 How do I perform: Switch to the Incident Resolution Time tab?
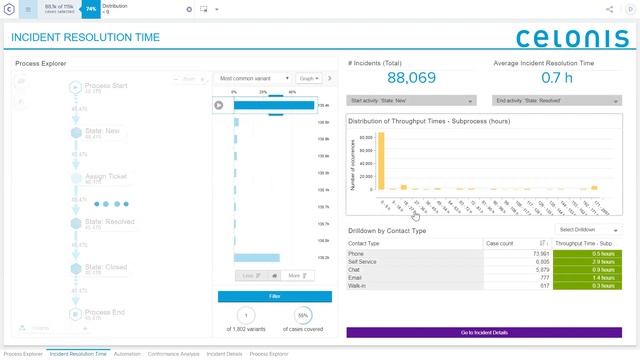78,354
